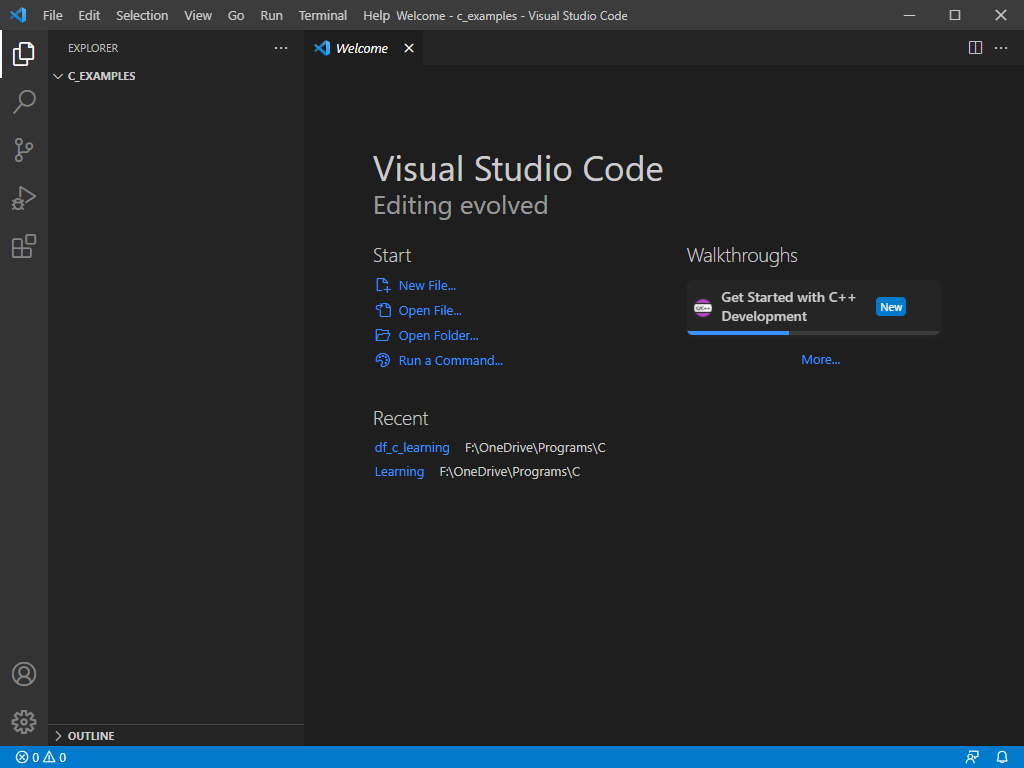The width and height of the screenshot is (1024, 768).
Task: Open the Explorer view in activity bar
Action: click(x=24, y=54)
